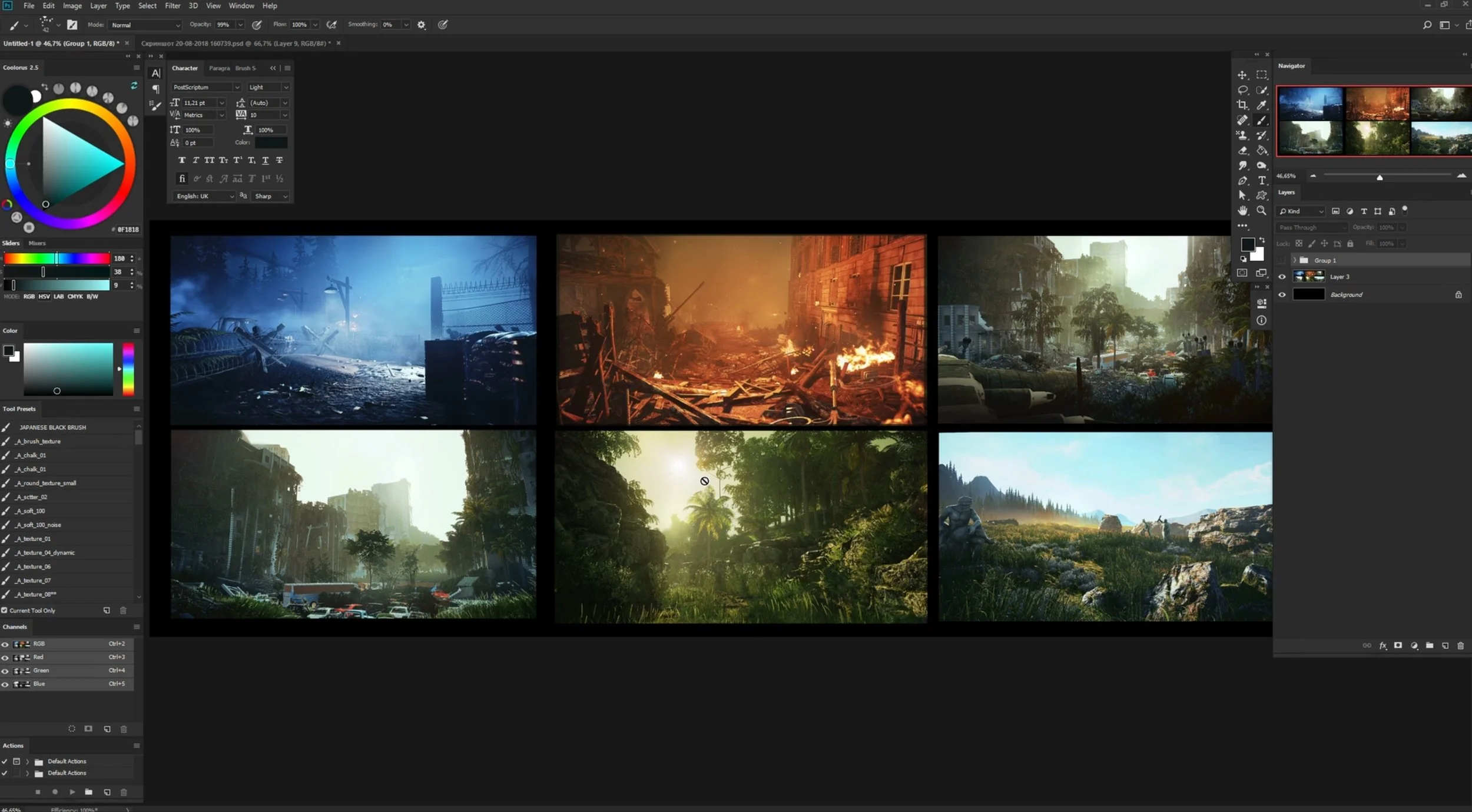Toggle Current Tool Only checkbox
This screenshot has width=1472, height=812.
coord(5,611)
